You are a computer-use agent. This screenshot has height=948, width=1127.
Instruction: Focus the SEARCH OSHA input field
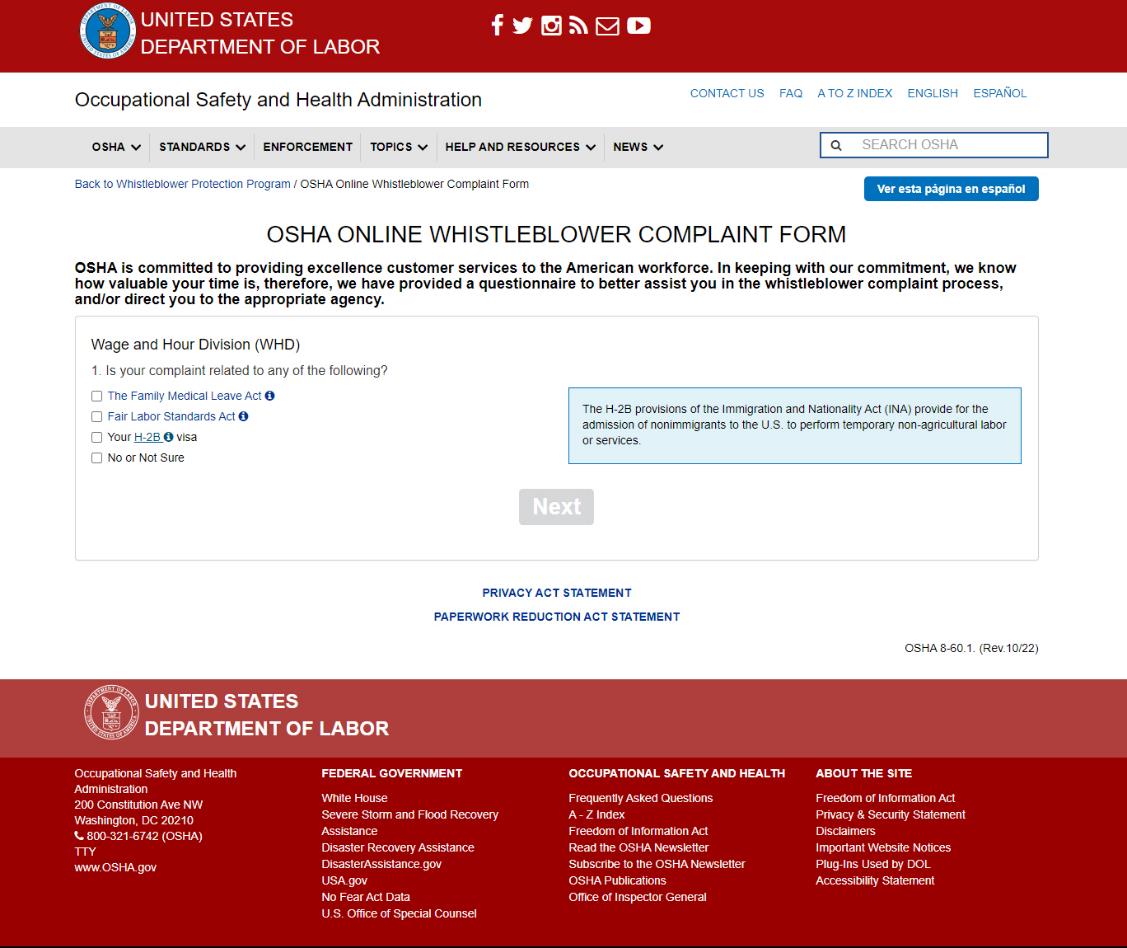pyautogui.click(x=934, y=144)
